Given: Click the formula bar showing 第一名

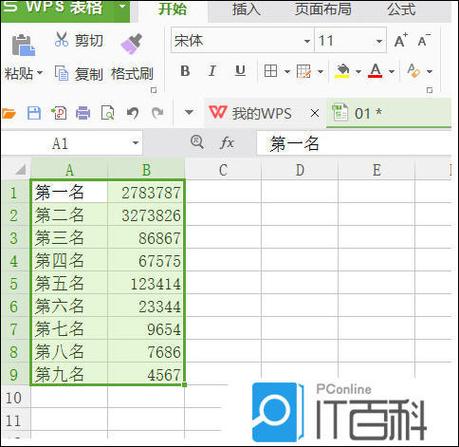Looking at the screenshot, I should pos(354,144).
